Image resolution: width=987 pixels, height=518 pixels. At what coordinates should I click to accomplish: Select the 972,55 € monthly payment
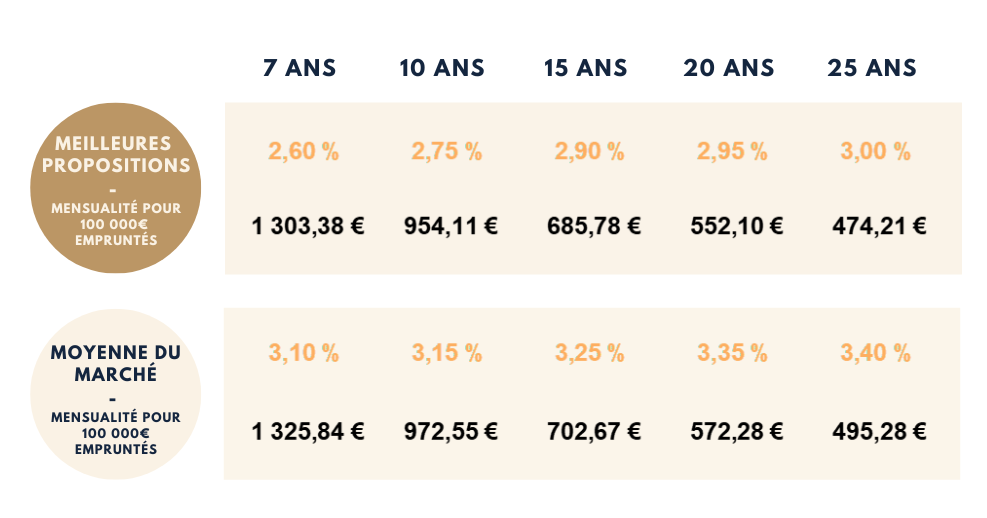[x=451, y=433]
